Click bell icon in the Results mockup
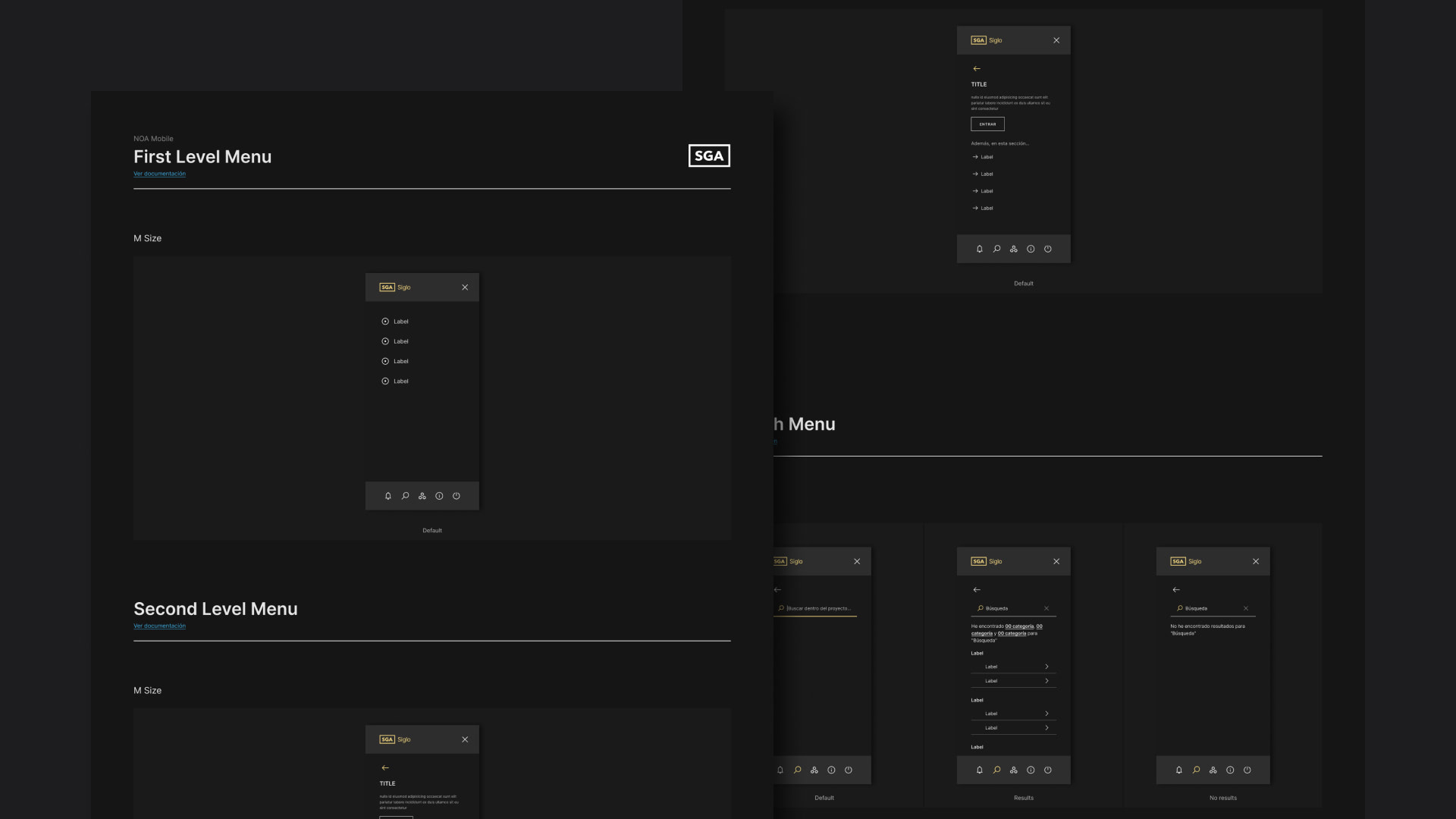The height and width of the screenshot is (819, 1456). (x=980, y=770)
